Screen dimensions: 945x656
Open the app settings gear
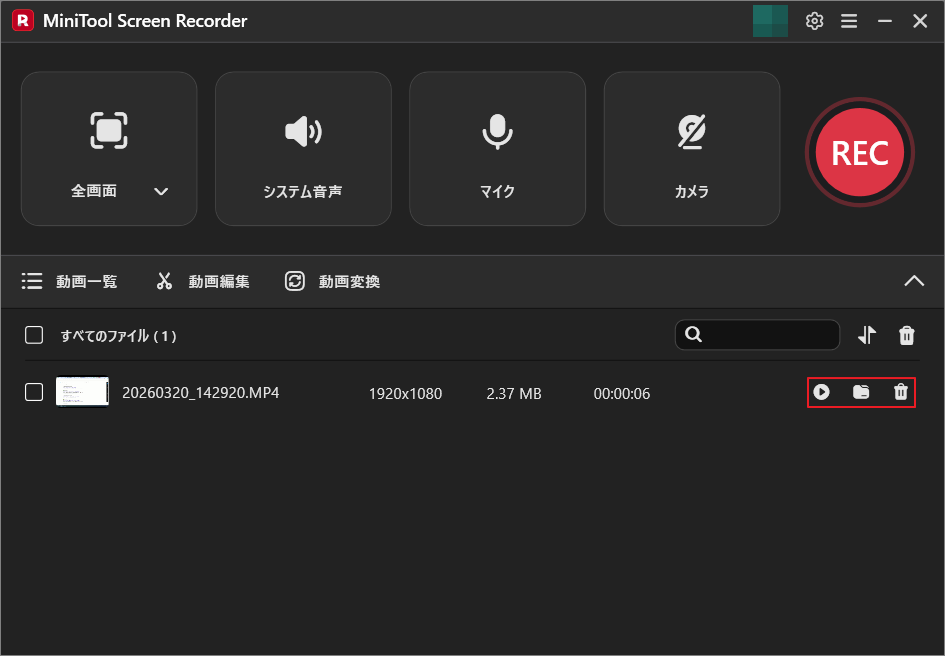(x=814, y=20)
